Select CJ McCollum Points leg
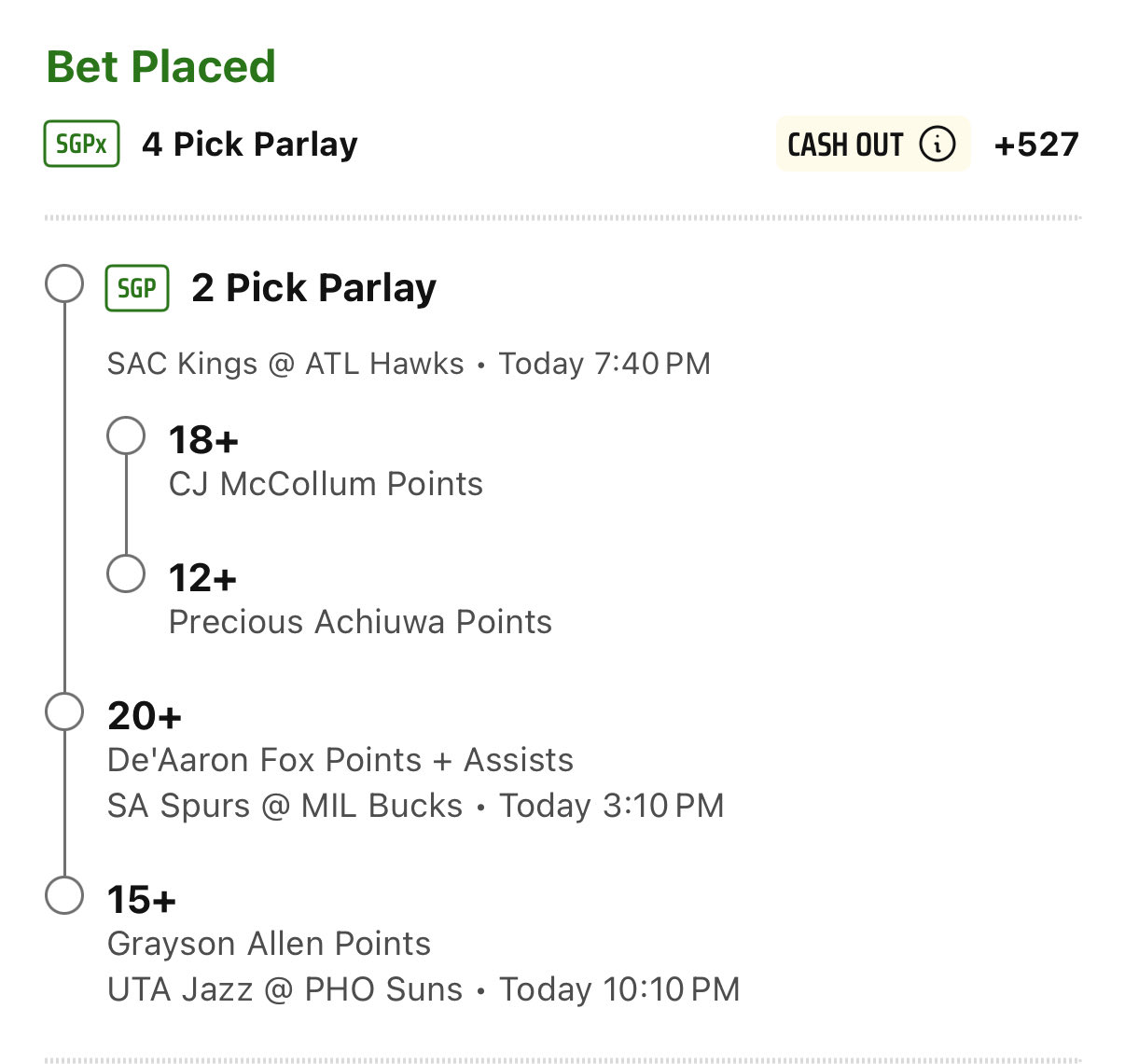 pos(326,484)
